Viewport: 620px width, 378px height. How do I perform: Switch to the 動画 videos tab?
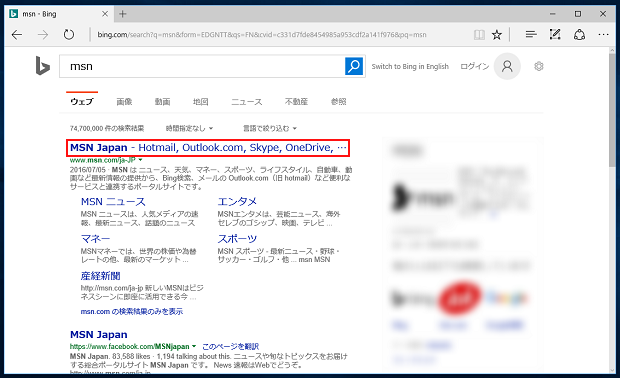click(163, 102)
